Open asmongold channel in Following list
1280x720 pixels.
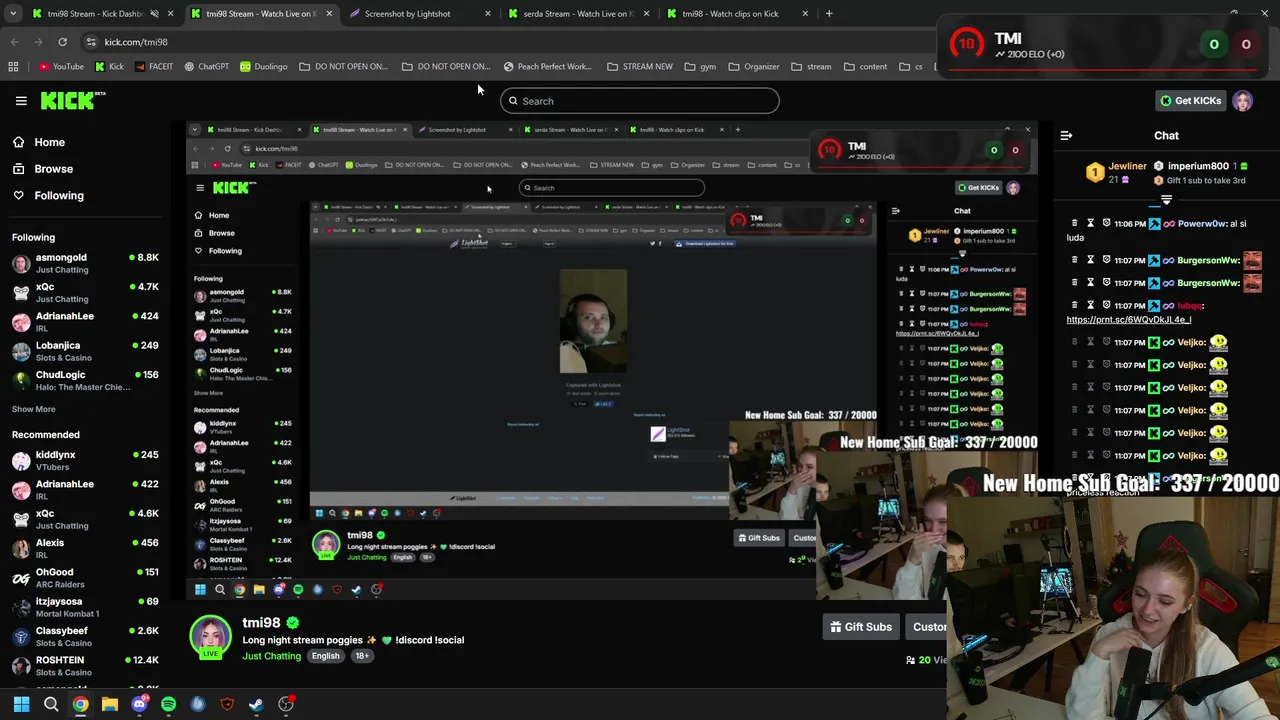tap(85, 264)
